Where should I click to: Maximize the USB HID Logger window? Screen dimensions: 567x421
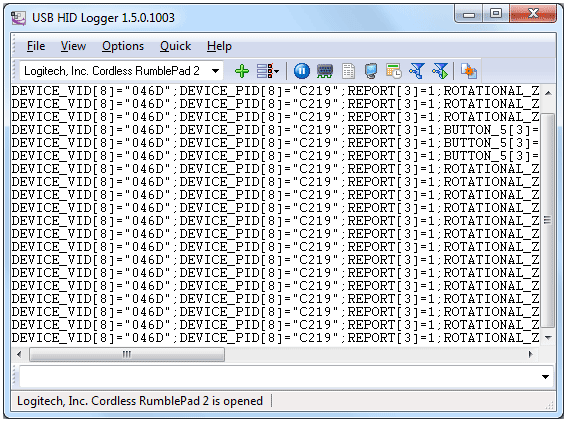coord(496,14)
